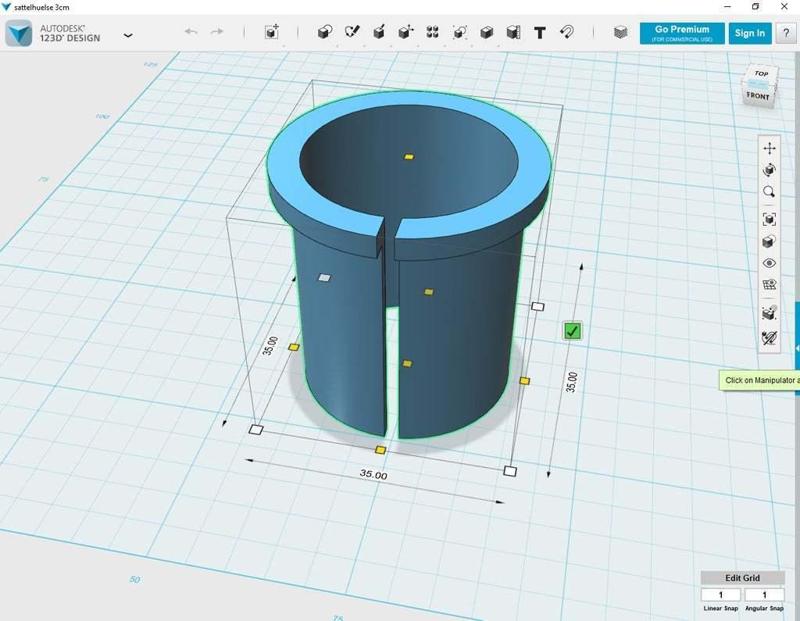Select the Text tool
Image resolution: width=800 pixels, height=621 pixels.
click(540, 33)
